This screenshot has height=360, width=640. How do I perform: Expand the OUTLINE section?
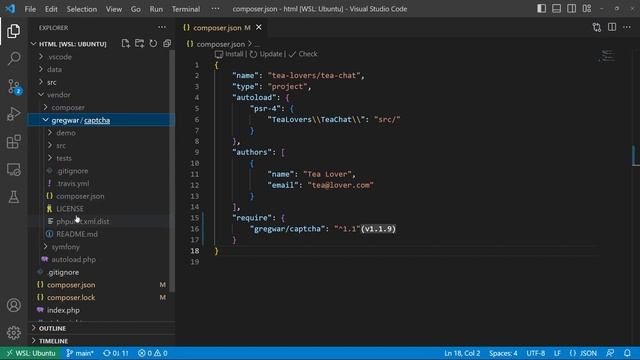point(102,328)
